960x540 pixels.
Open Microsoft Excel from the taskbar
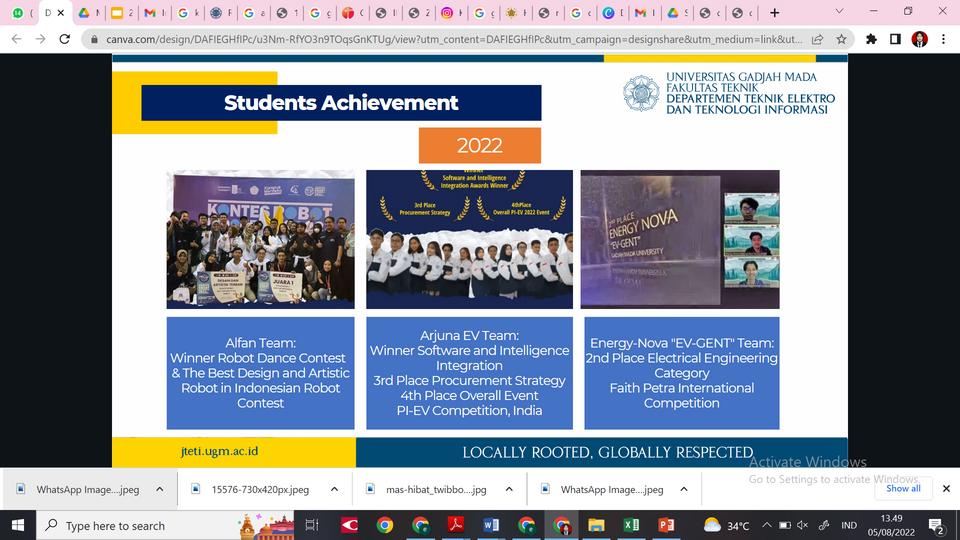coord(631,525)
